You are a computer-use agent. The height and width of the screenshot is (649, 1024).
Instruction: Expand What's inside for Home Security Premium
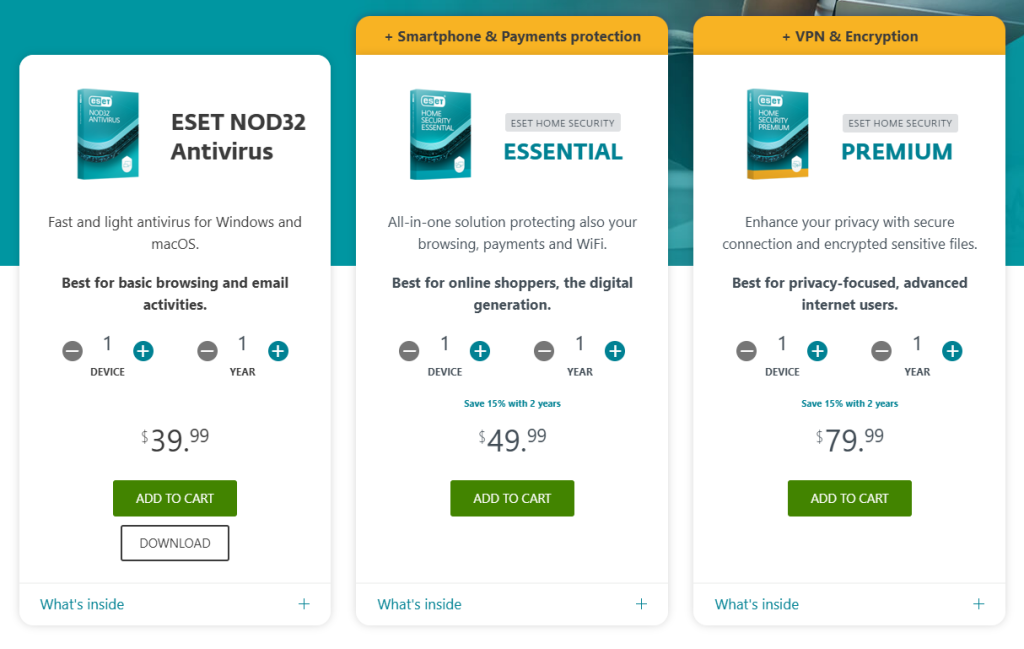[755, 604]
